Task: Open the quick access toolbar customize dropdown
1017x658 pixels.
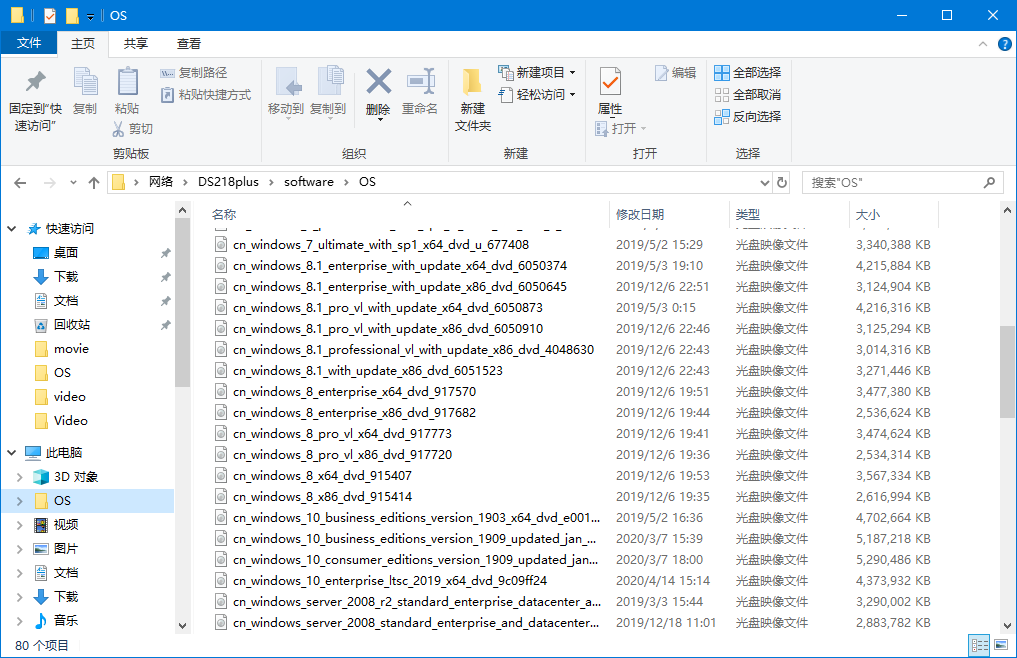Action: point(90,16)
